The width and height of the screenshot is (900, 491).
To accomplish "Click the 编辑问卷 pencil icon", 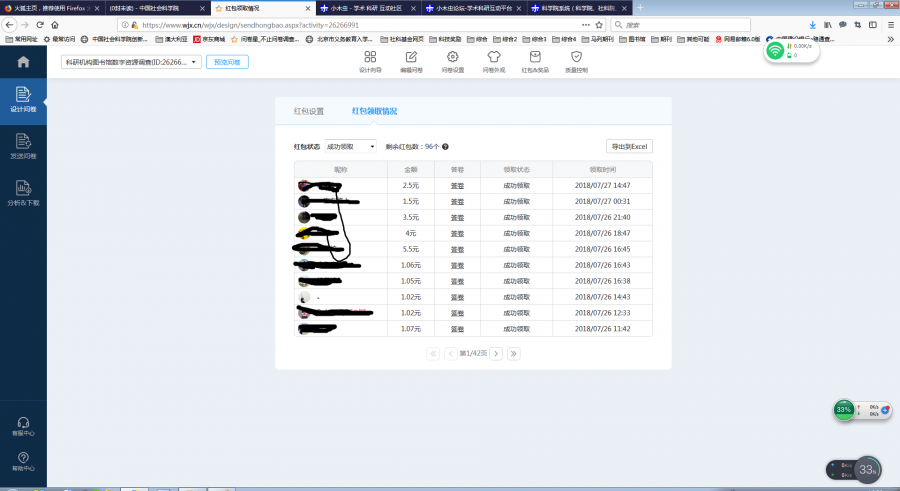I will click(x=411, y=62).
